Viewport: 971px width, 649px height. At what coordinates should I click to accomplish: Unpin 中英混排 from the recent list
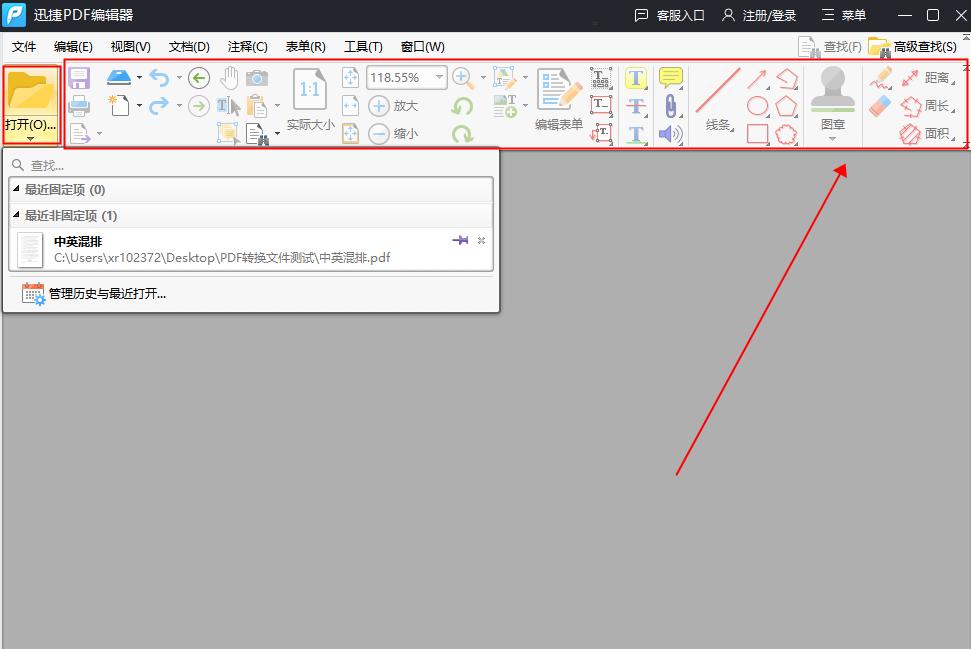pos(460,240)
